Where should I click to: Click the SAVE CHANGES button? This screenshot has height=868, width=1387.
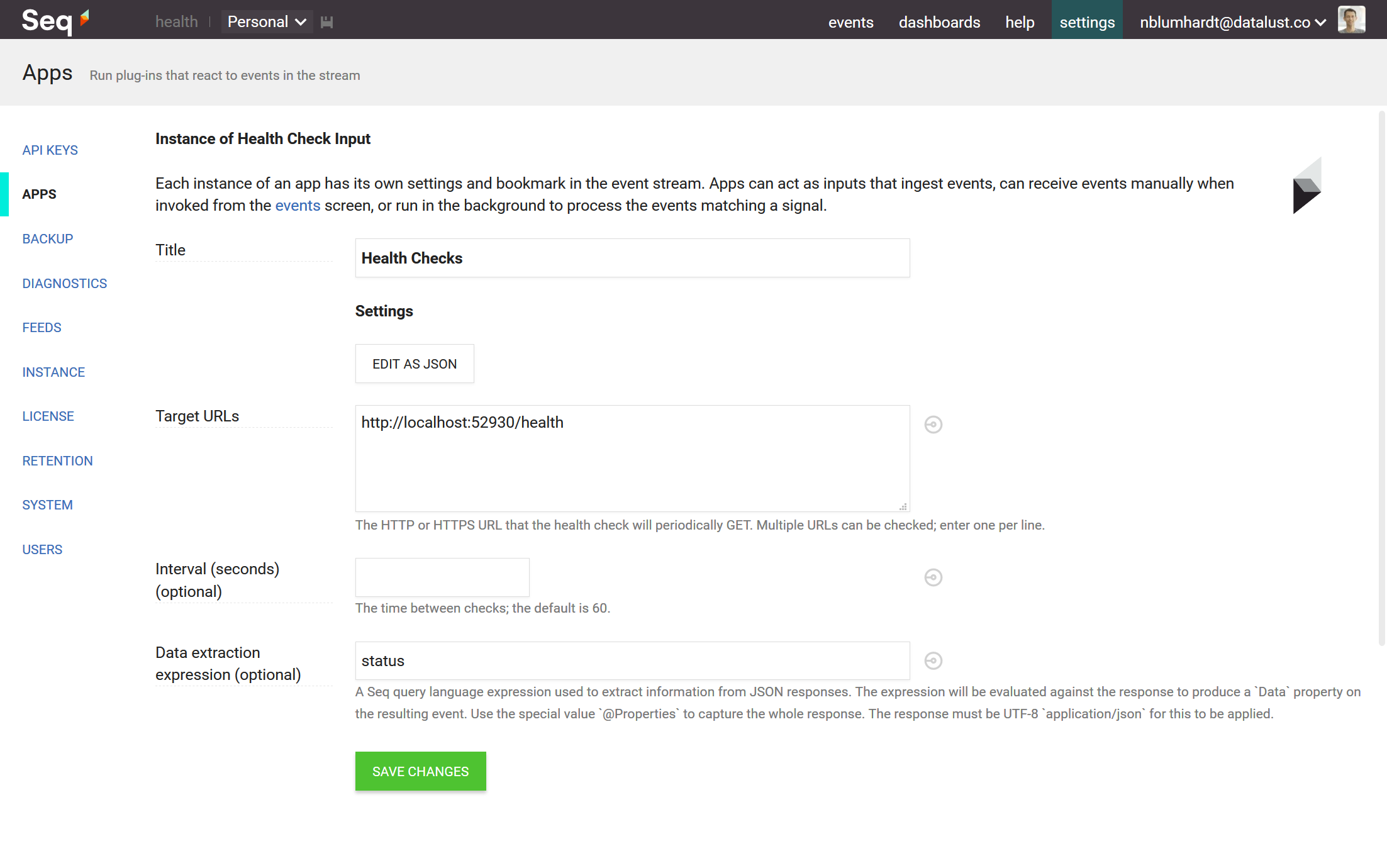pyautogui.click(x=420, y=771)
